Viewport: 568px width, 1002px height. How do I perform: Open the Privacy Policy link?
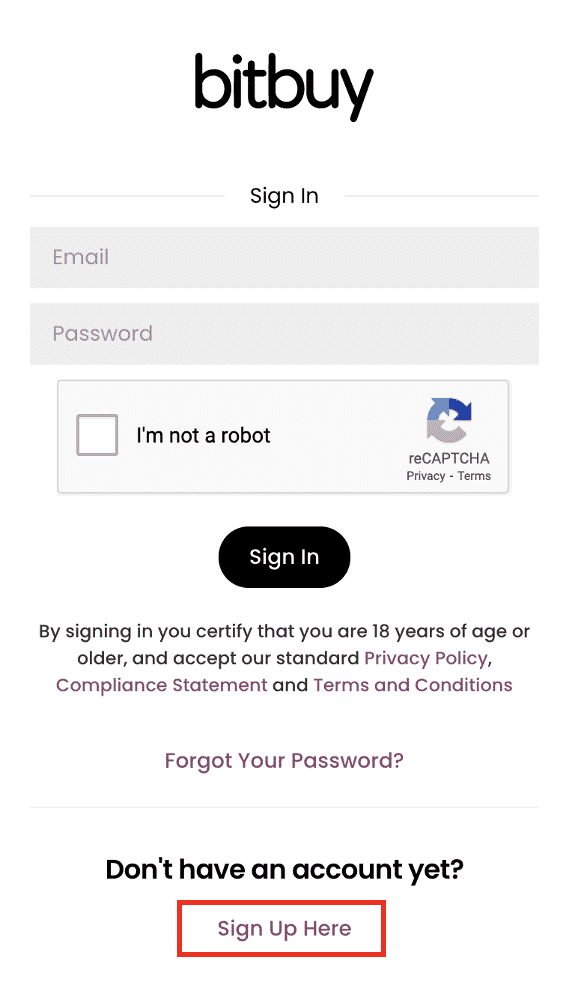[426, 658]
